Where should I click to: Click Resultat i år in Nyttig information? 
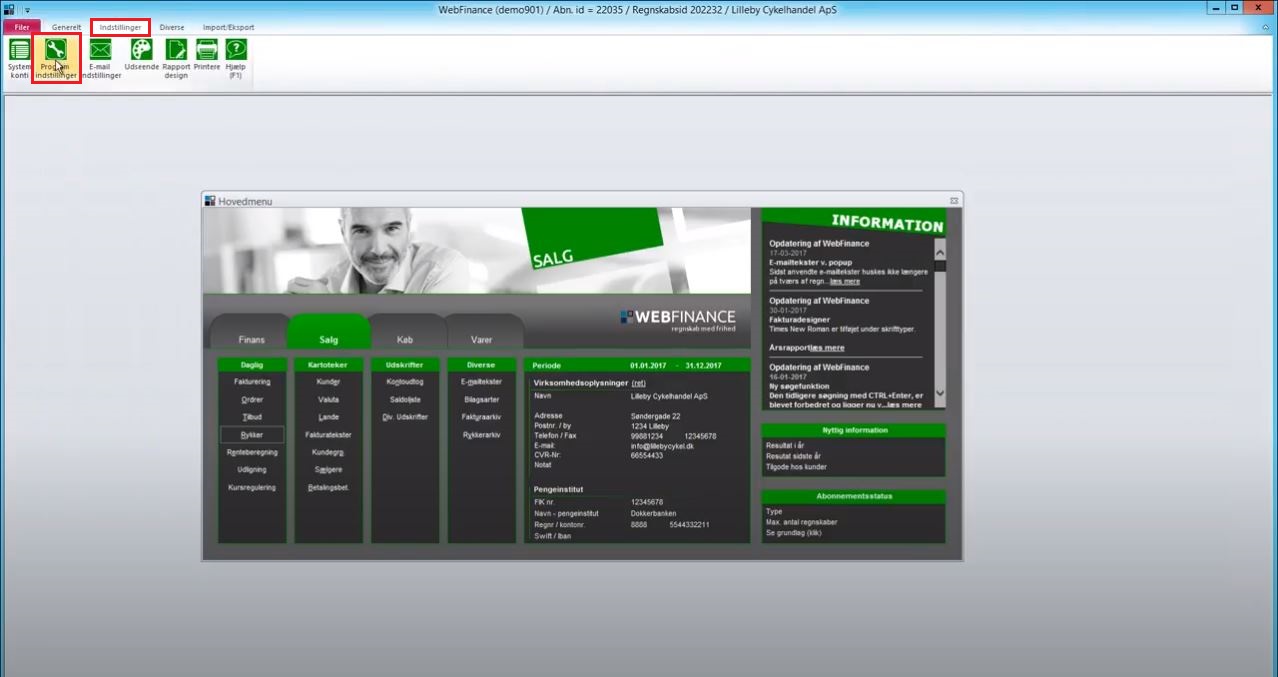point(784,446)
